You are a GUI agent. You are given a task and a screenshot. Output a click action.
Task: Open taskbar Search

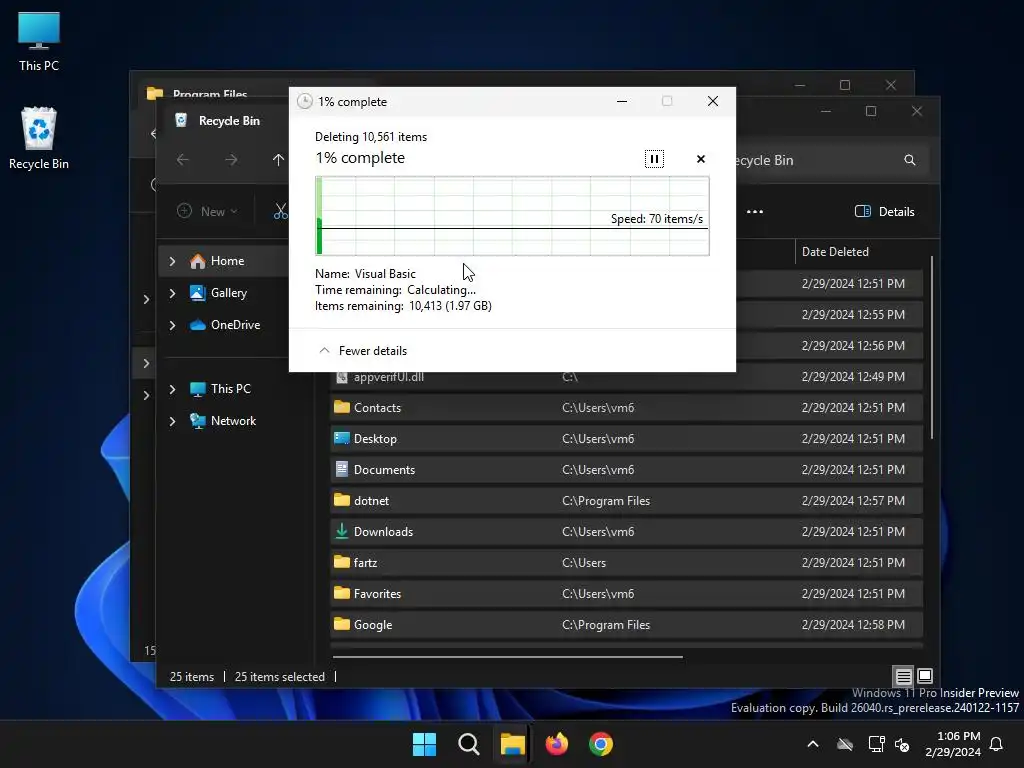(x=468, y=744)
